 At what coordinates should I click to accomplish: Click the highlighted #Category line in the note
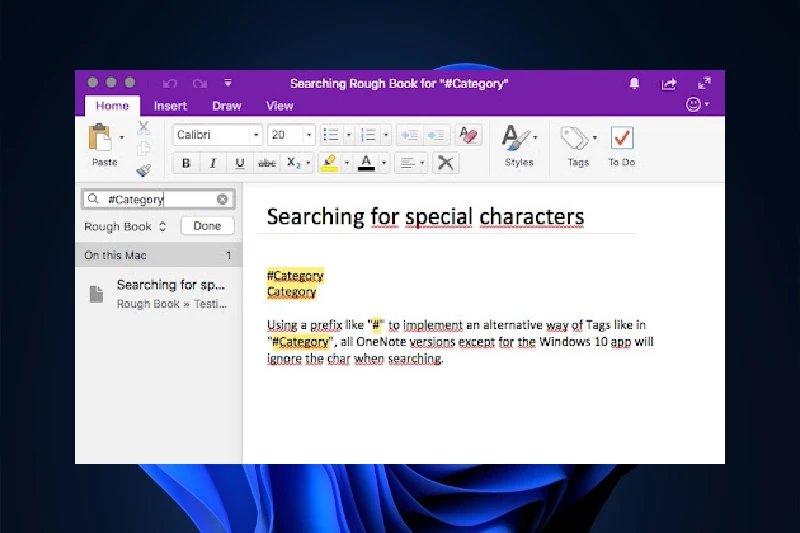(295, 275)
